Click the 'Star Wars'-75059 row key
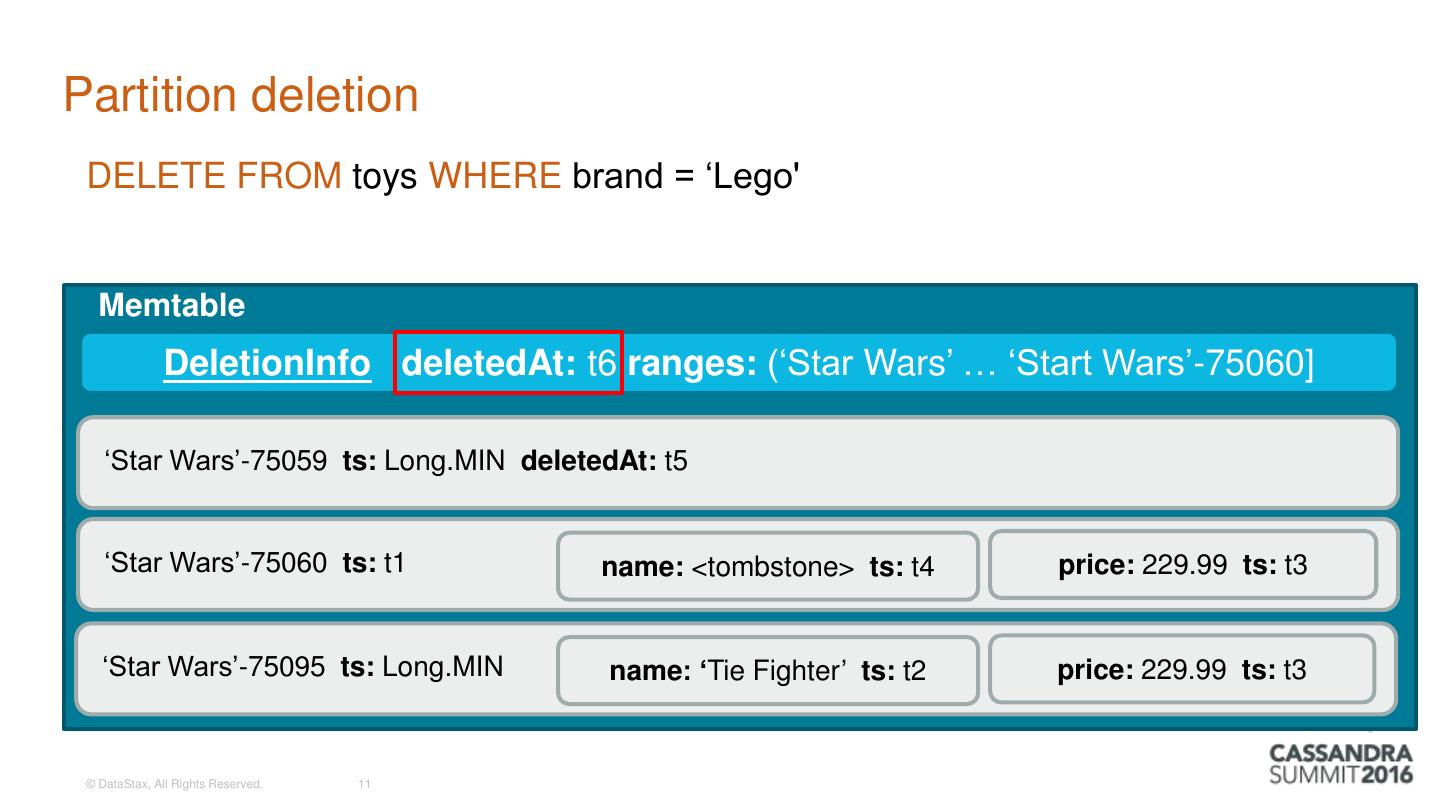The height and width of the screenshot is (810, 1440). (x=216, y=461)
